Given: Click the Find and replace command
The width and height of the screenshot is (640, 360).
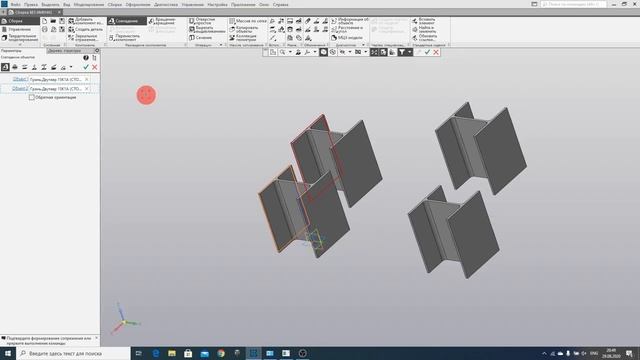Looking at the screenshot, I should (424, 29).
